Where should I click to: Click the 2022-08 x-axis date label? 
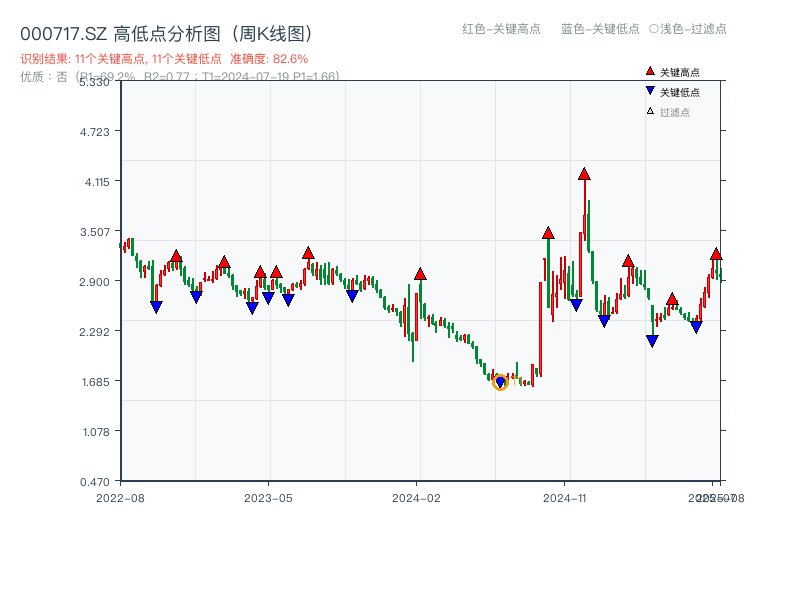pos(120,497)
